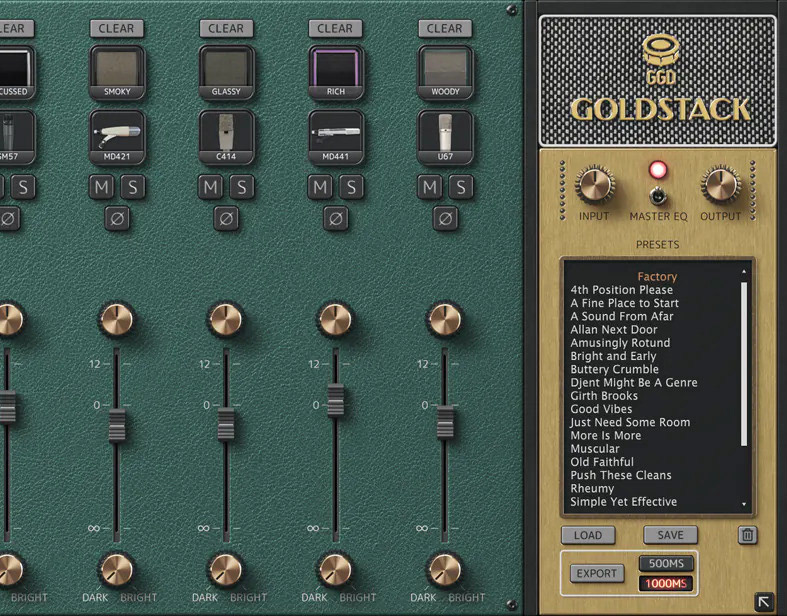The image size is (787, 616).
Task: Choose 500MS export length
Action: (x=666, y=563)
